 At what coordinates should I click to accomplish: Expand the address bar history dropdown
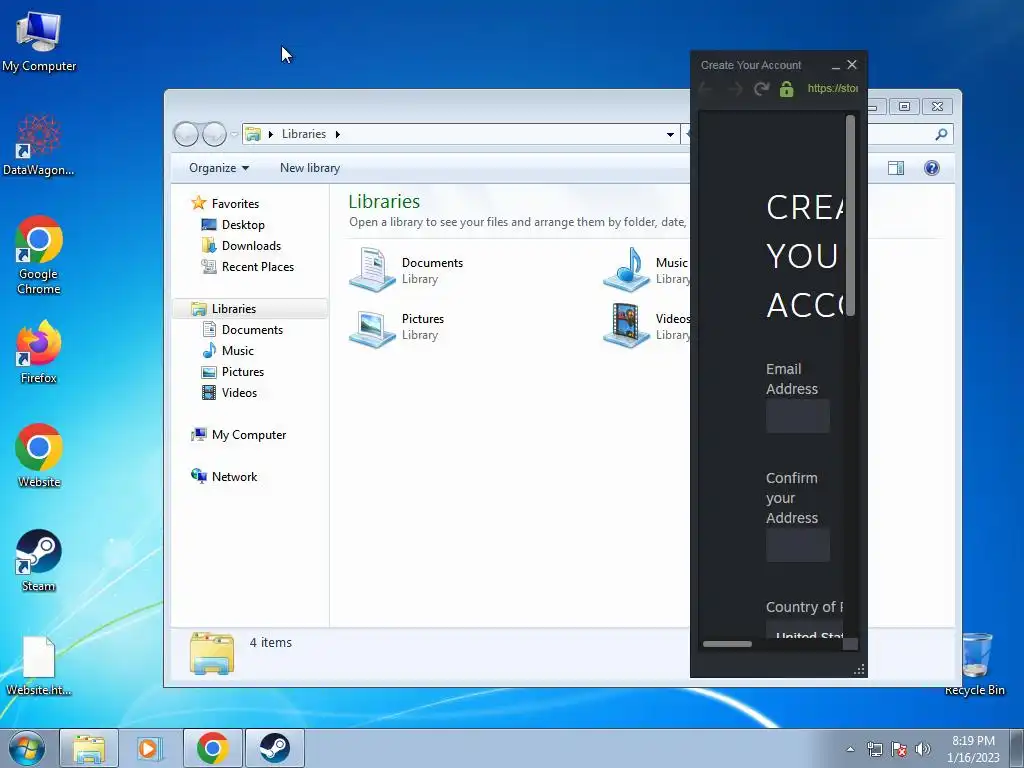pyautogui.click(x=670, y=135)
